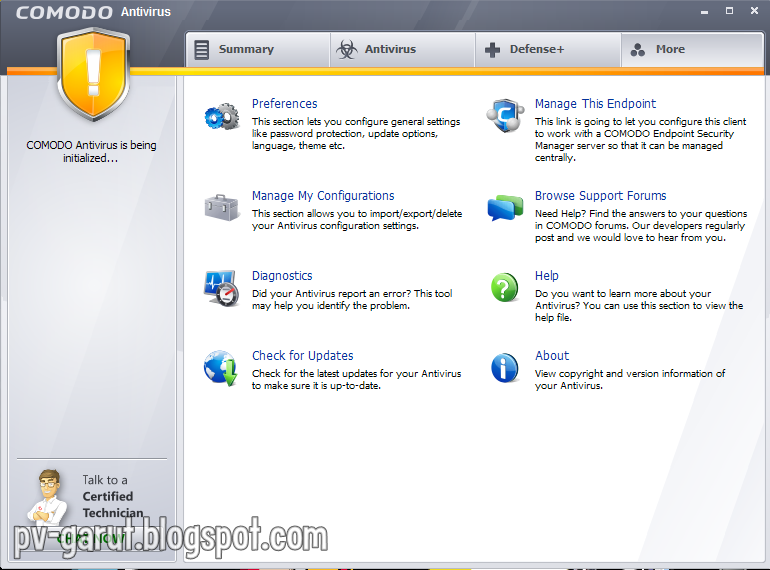
Task: Click Talk to a Certified Technician text
Action: (x=112, y=496)
